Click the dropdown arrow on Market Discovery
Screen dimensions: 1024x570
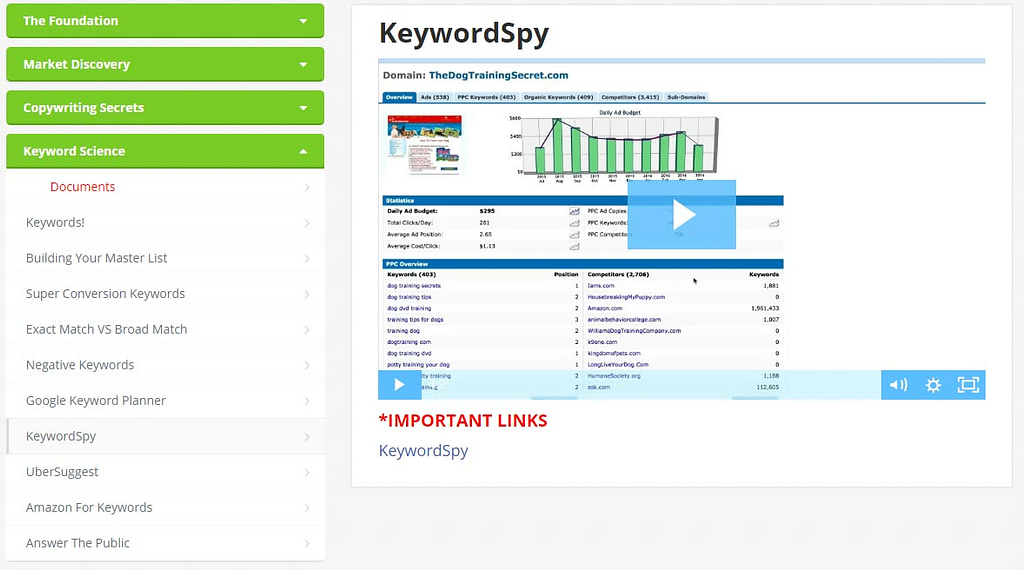pos(303,65)
